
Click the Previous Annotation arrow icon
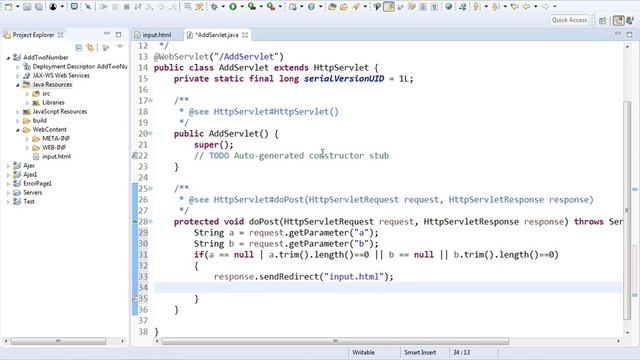[495, 7]
